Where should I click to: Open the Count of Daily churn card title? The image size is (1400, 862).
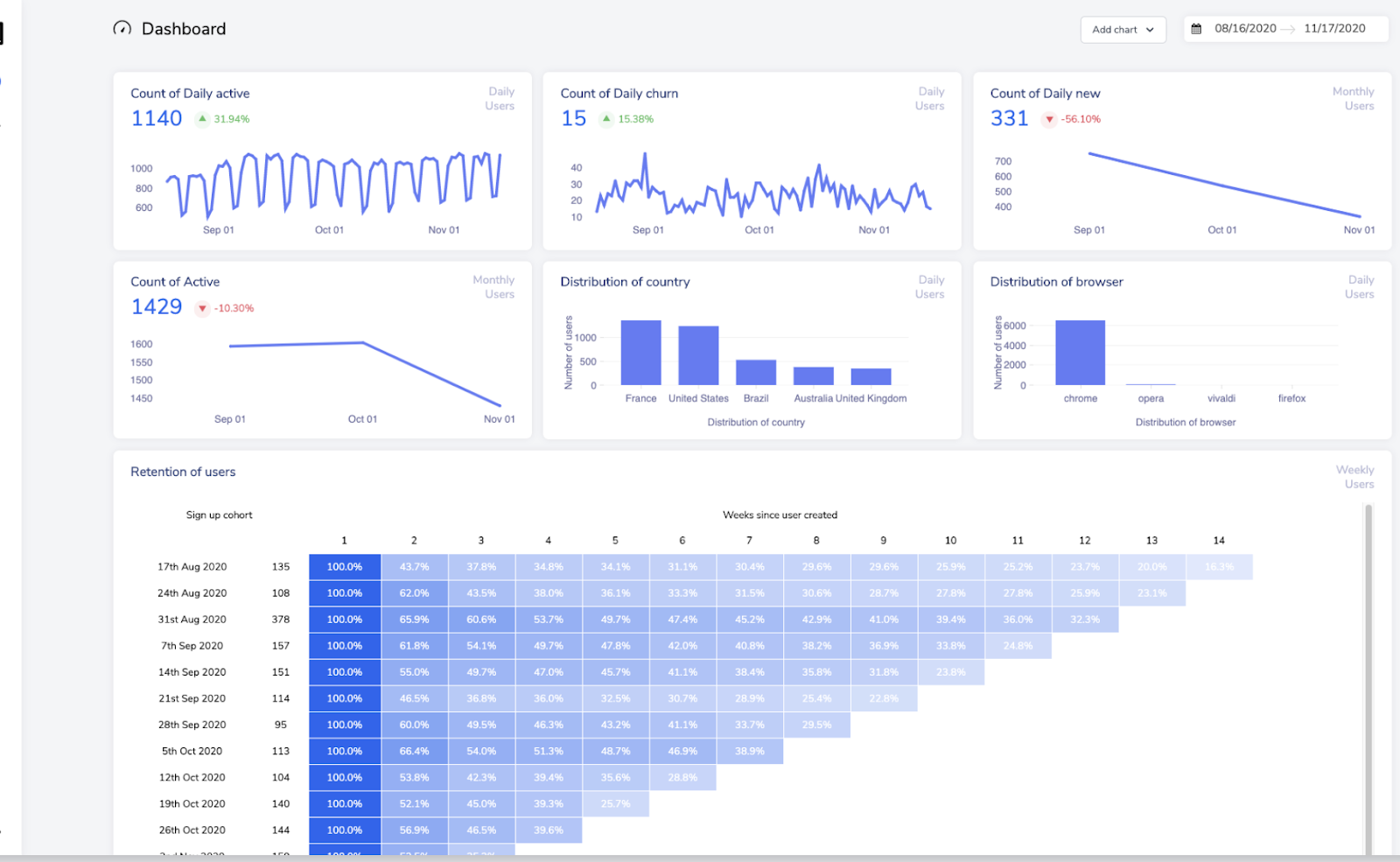[x=619, y=94]
